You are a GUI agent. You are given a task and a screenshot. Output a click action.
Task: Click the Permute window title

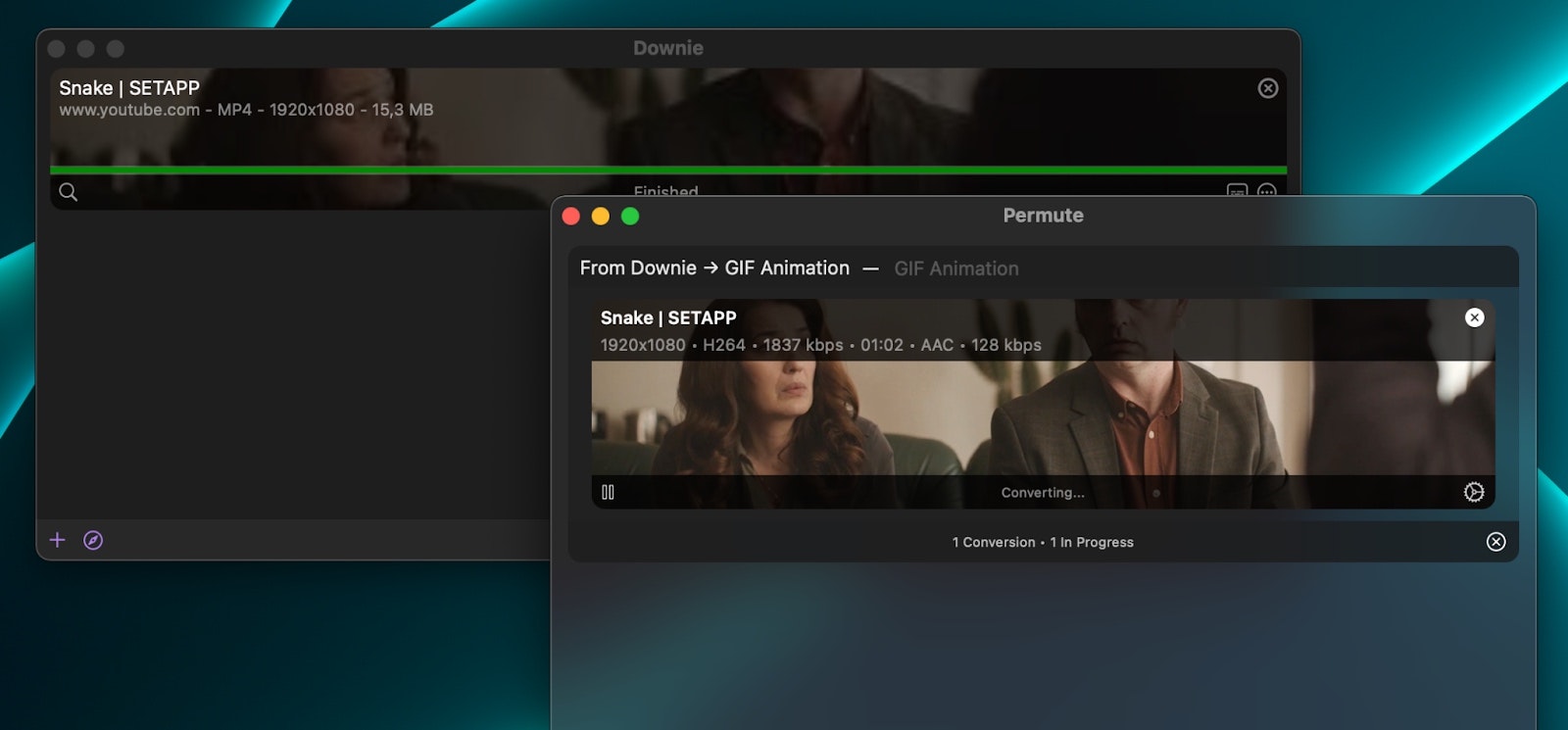tap(1043, 216)
